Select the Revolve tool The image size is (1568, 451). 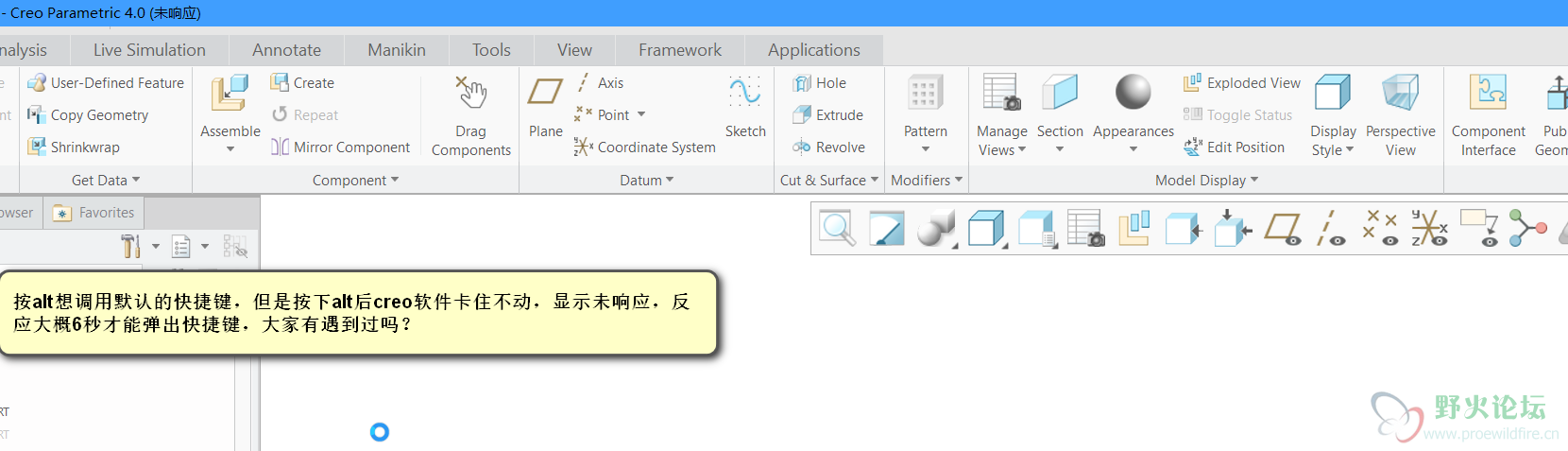829,147
